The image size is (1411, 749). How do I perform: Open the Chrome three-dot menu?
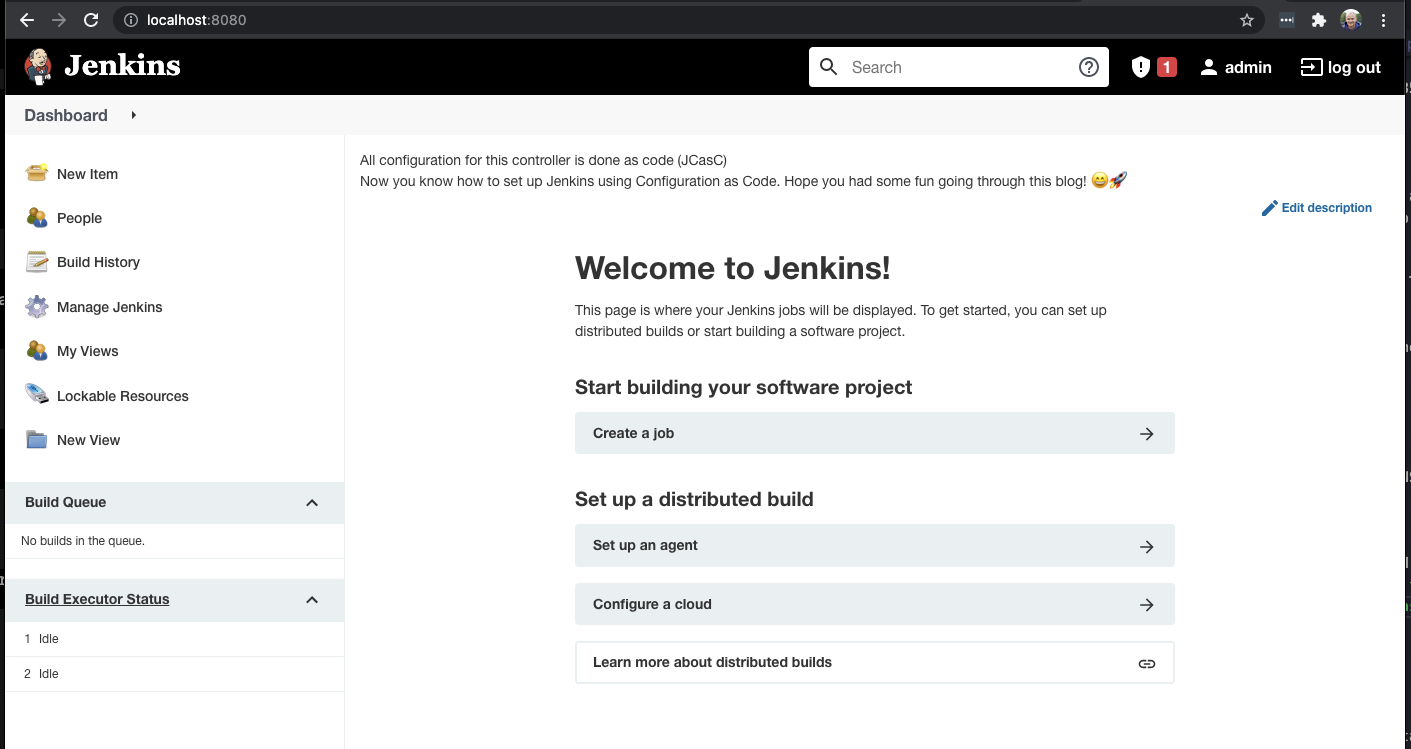click(x=1385, y=19)
